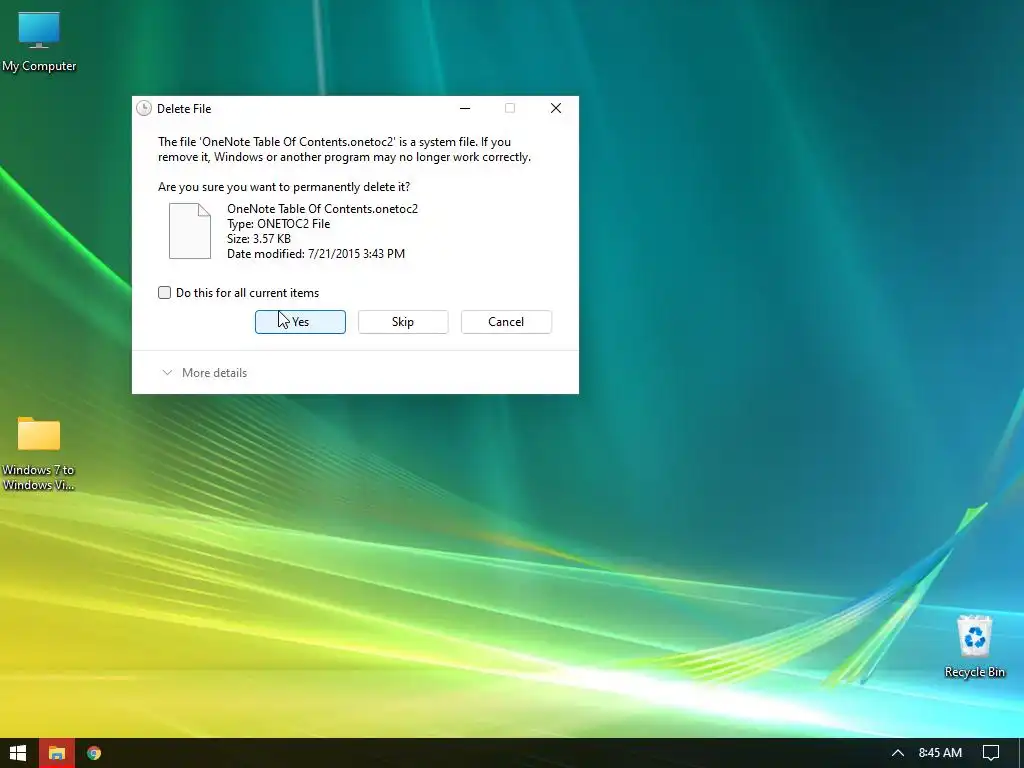Click the file name 'OneNote Table Of Contents.onetoc2'
The height and width of the screenshot is (768, 1024).
[x=323, y=209]
